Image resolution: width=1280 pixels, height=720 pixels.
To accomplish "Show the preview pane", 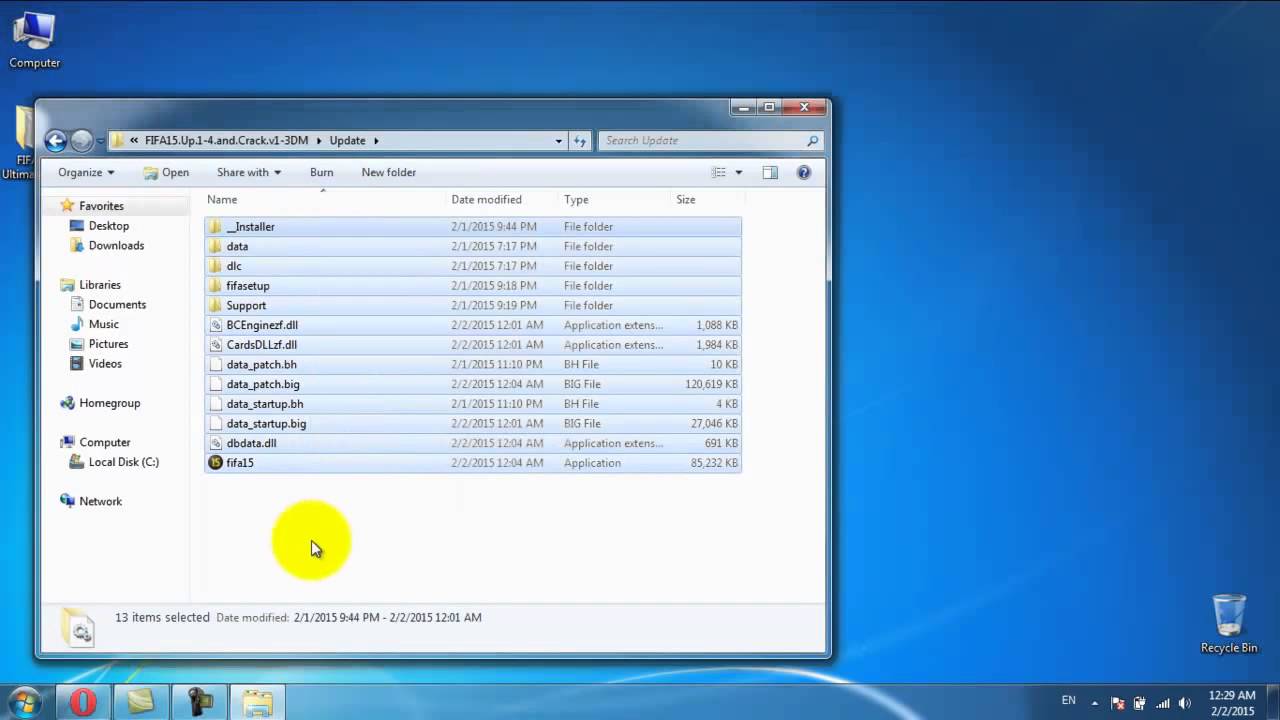I will pos(770,172).
